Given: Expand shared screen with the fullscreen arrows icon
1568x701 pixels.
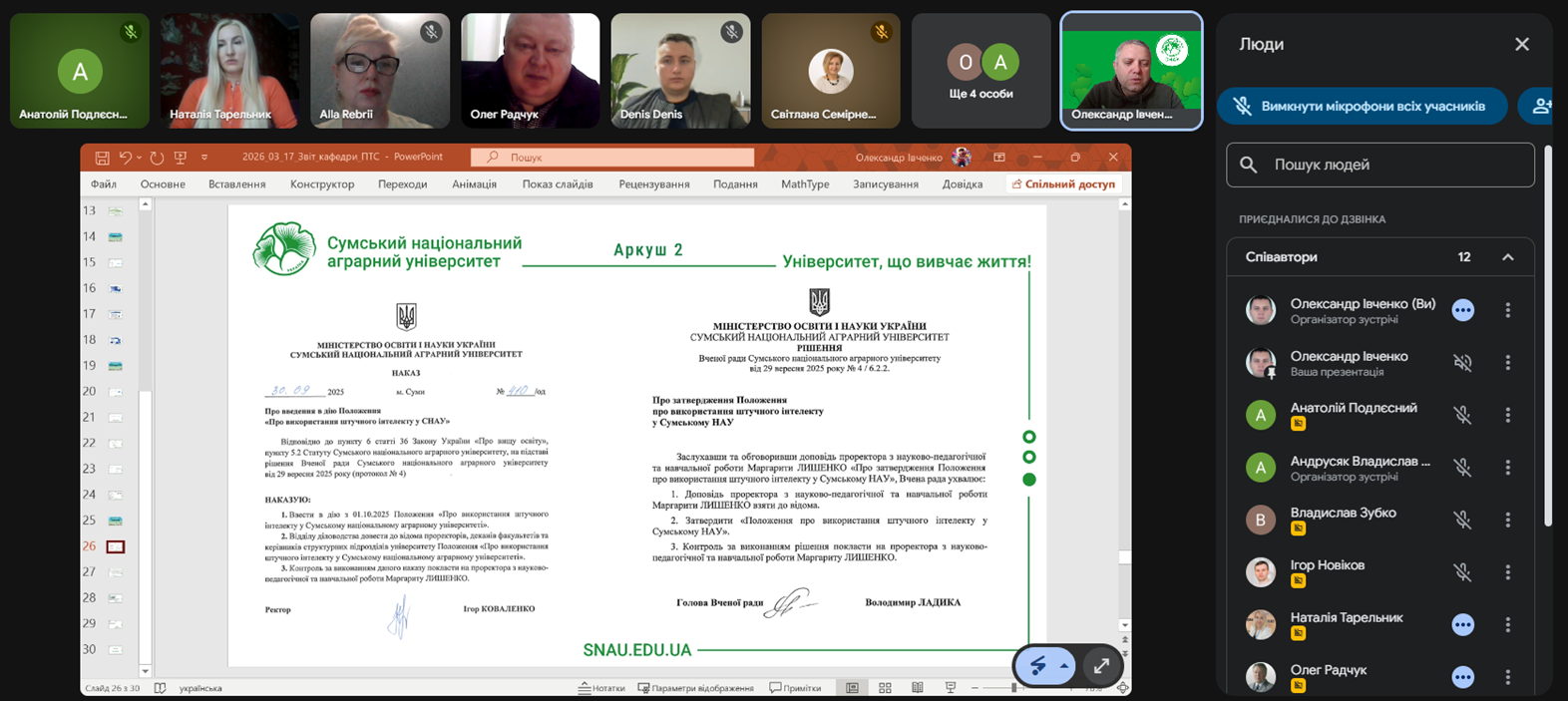Looking at the screenshot, I should pos(1101,666).
